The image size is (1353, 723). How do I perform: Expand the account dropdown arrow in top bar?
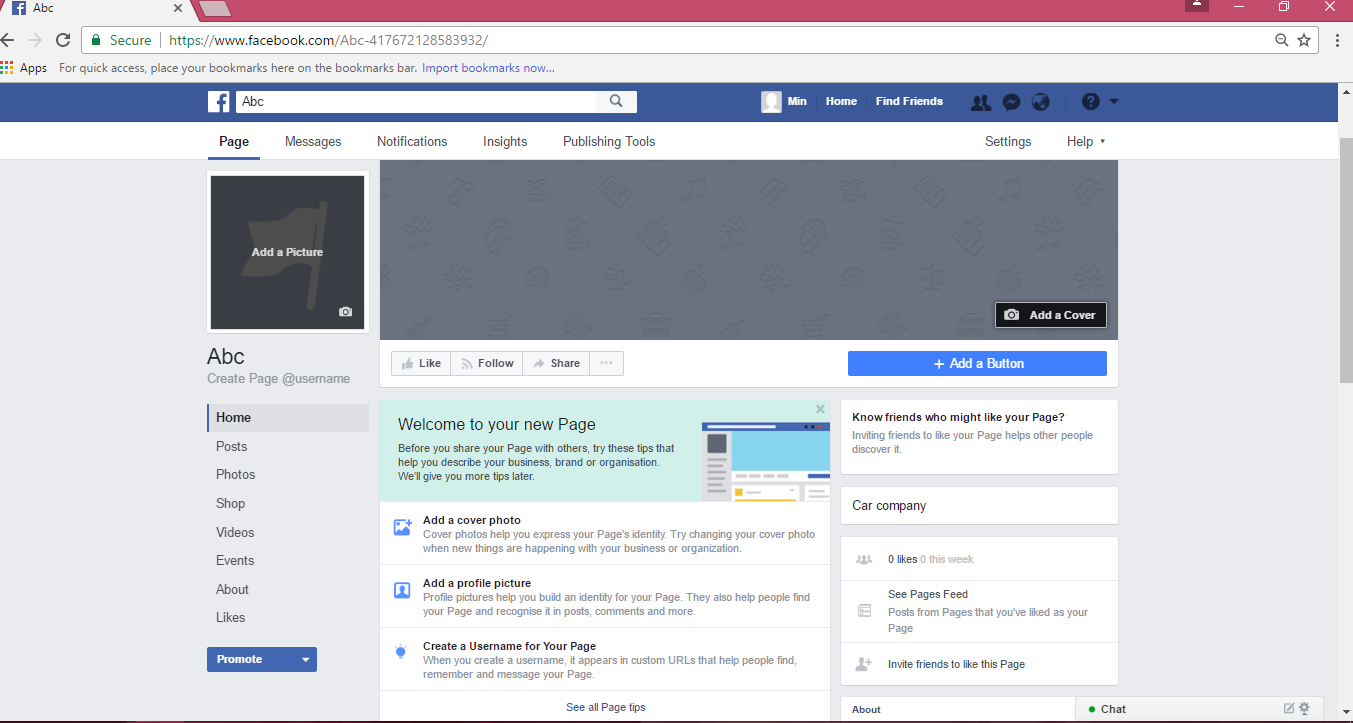click(x=1114, y=101)
